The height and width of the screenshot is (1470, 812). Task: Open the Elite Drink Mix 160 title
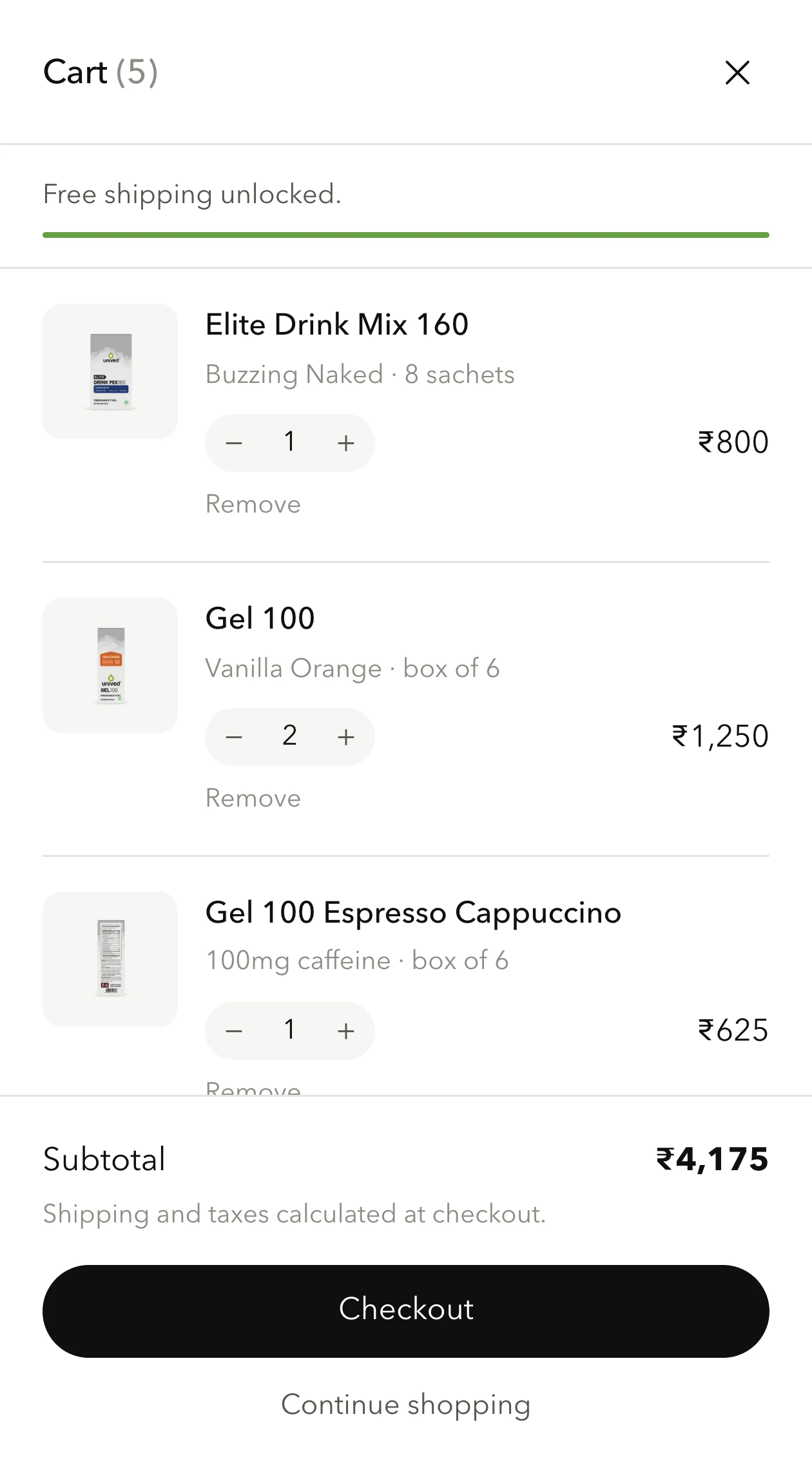pos(337,324)
